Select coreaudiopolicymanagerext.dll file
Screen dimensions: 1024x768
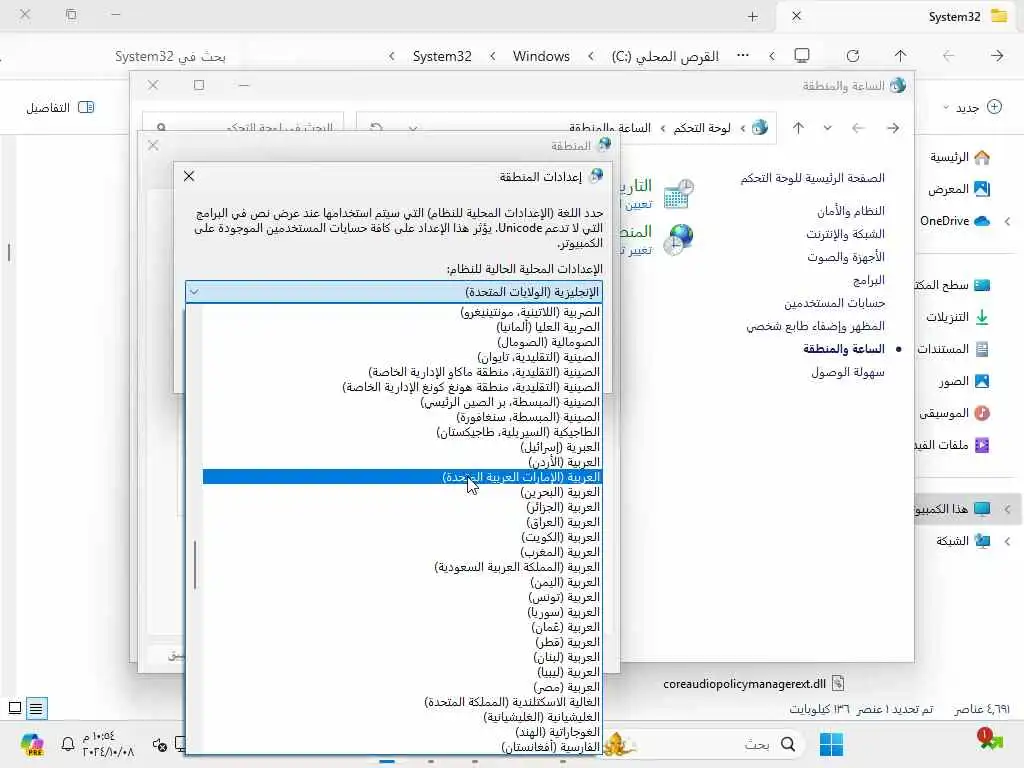tap(753, 684)
